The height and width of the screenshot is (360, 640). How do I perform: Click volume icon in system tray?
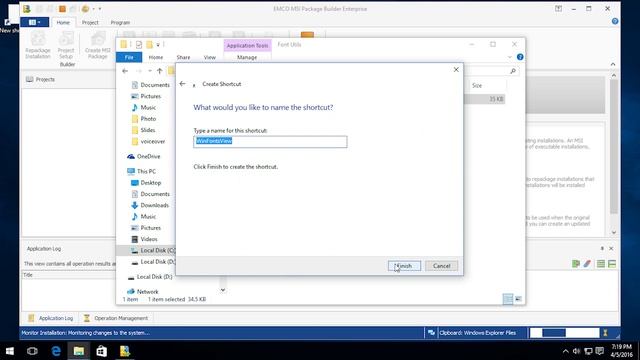(576, 351)
